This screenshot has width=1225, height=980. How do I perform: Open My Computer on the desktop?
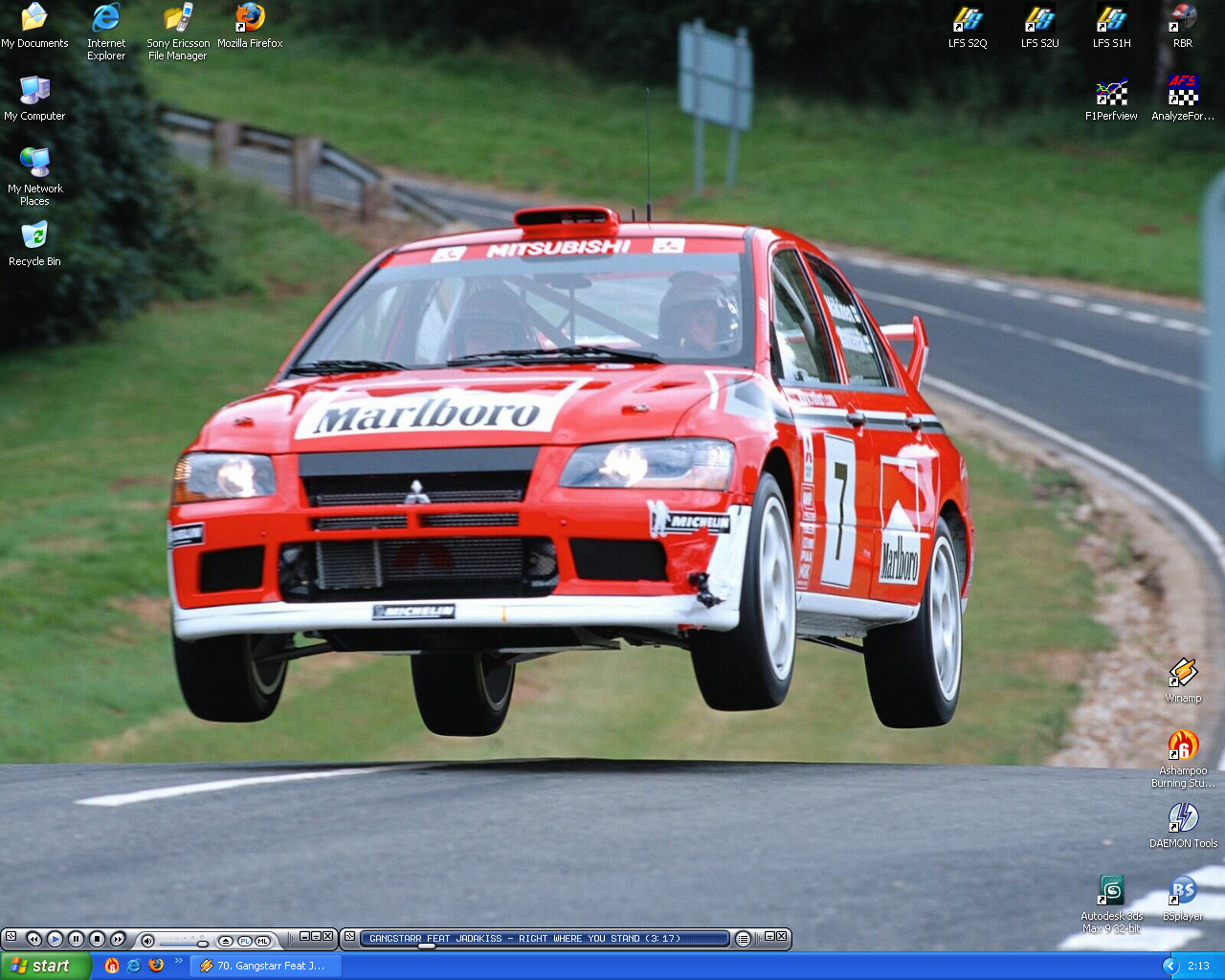[x=34, y=99]
